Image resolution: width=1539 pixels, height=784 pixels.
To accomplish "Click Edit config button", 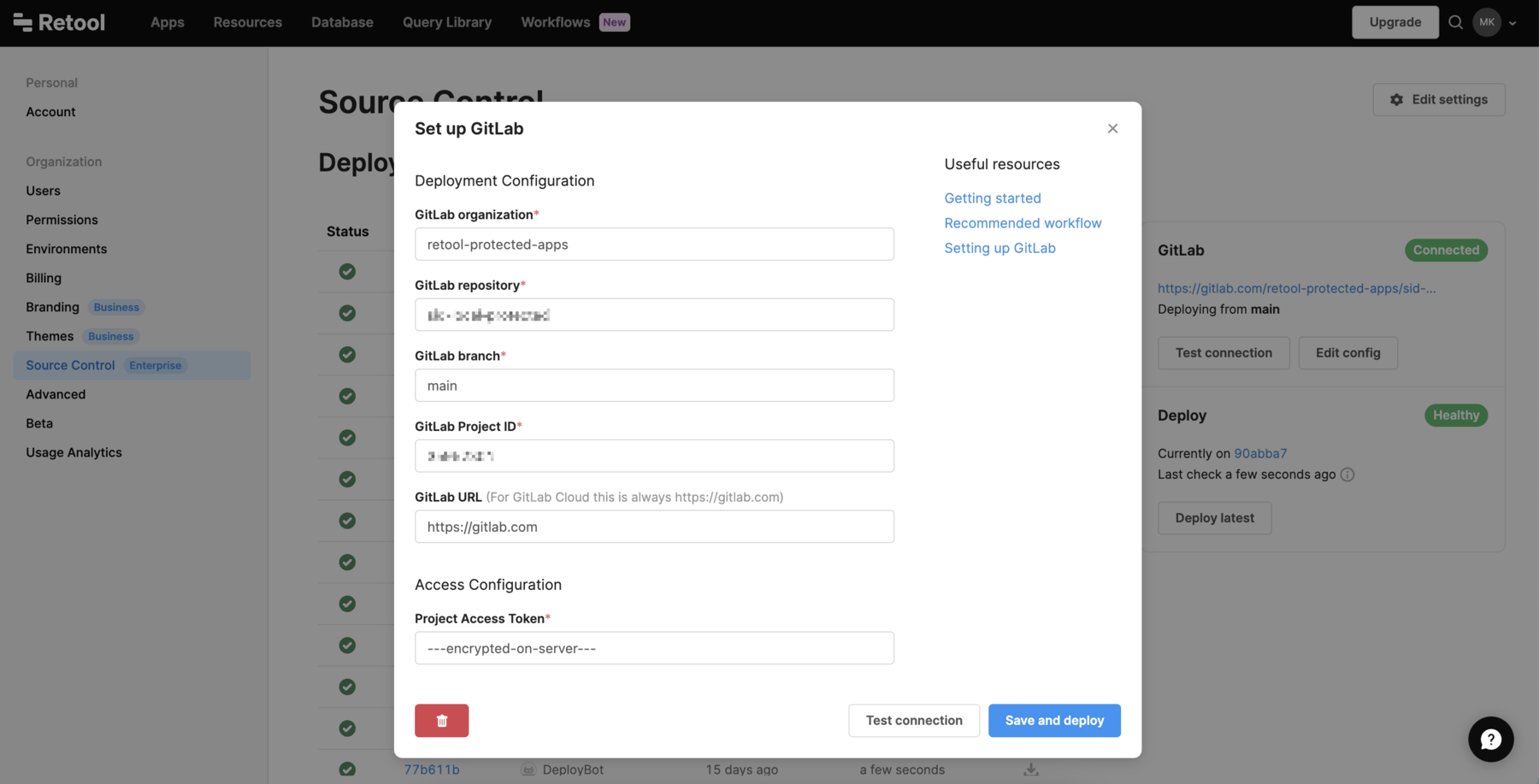I will click(x=1347, y=353).
